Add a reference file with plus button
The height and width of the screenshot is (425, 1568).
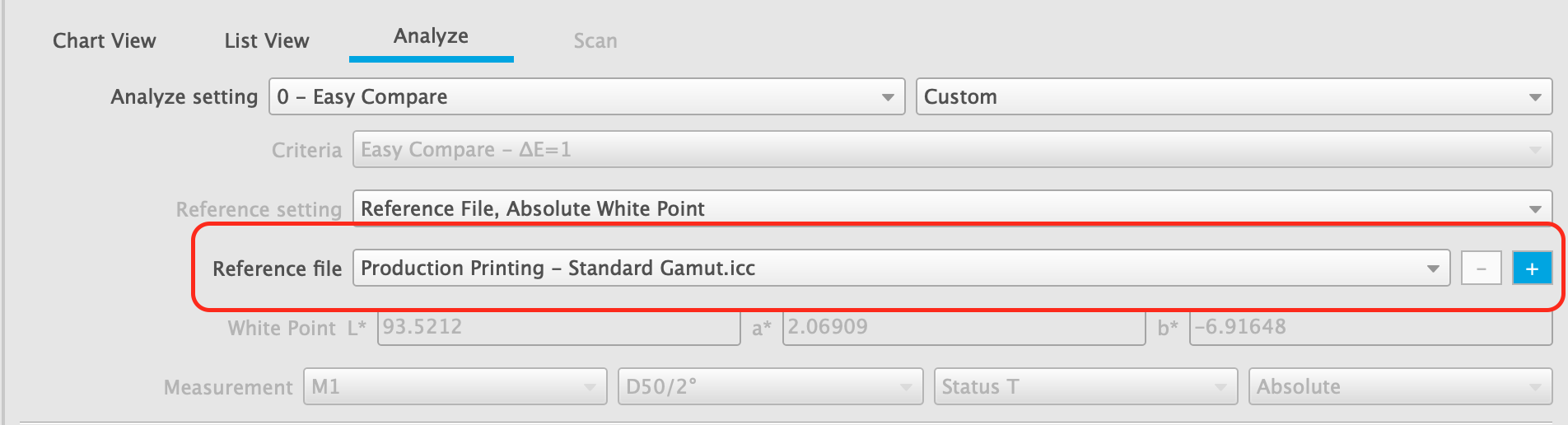pos(1532,269)
